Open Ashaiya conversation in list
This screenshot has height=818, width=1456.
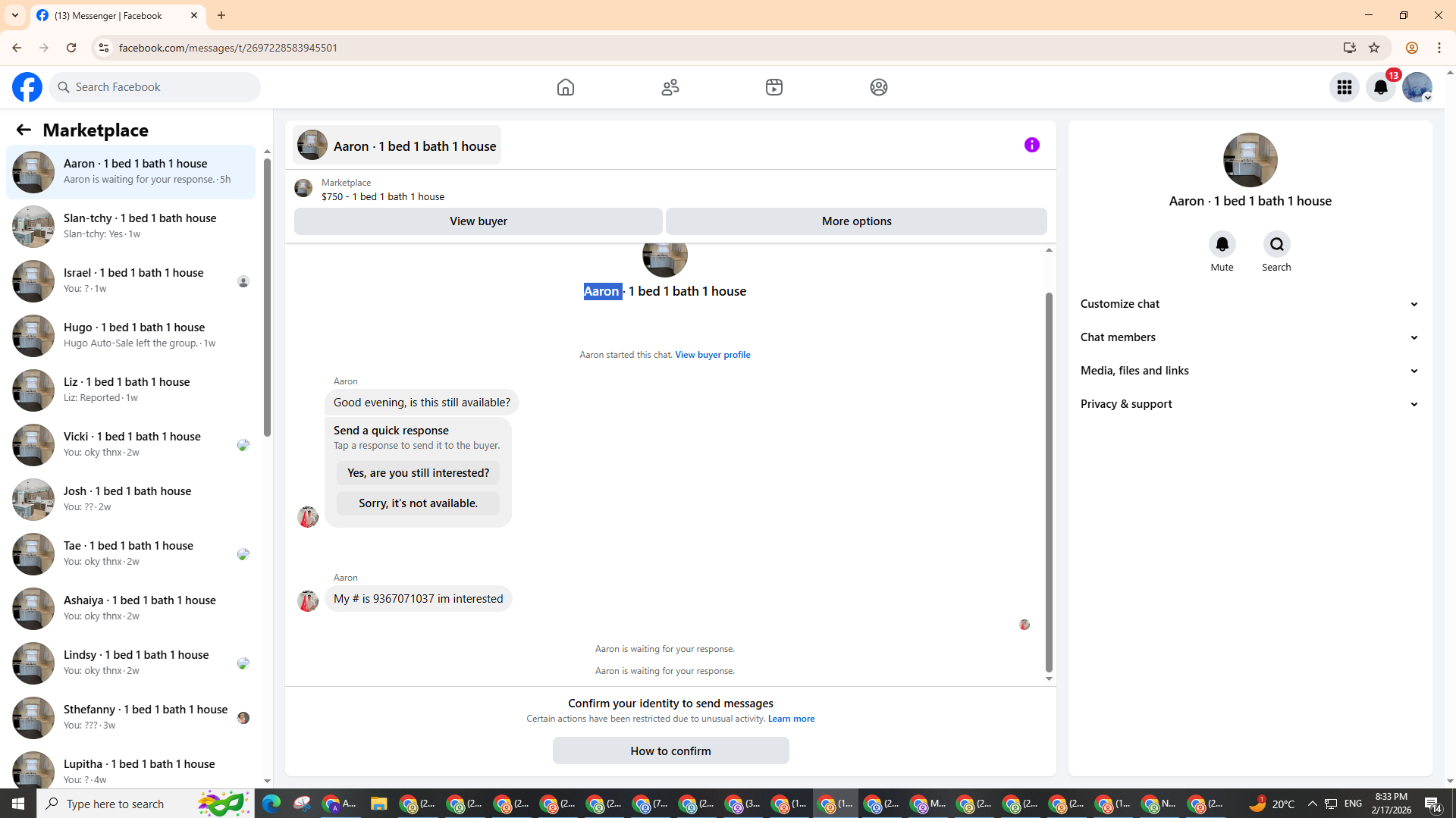click(130, 608)
